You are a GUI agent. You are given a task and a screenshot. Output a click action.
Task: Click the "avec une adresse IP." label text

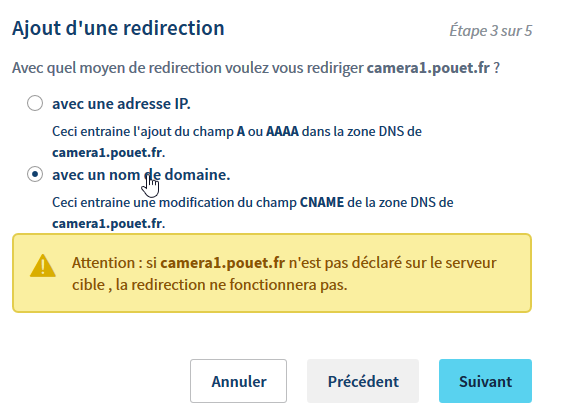tap(121, 104)
